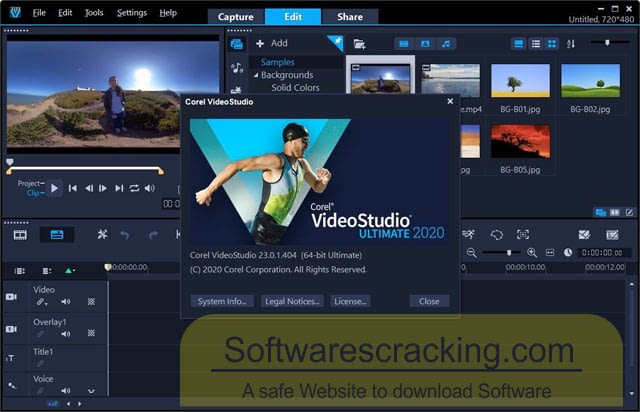Mute the Video track

[x=65, y=302]
